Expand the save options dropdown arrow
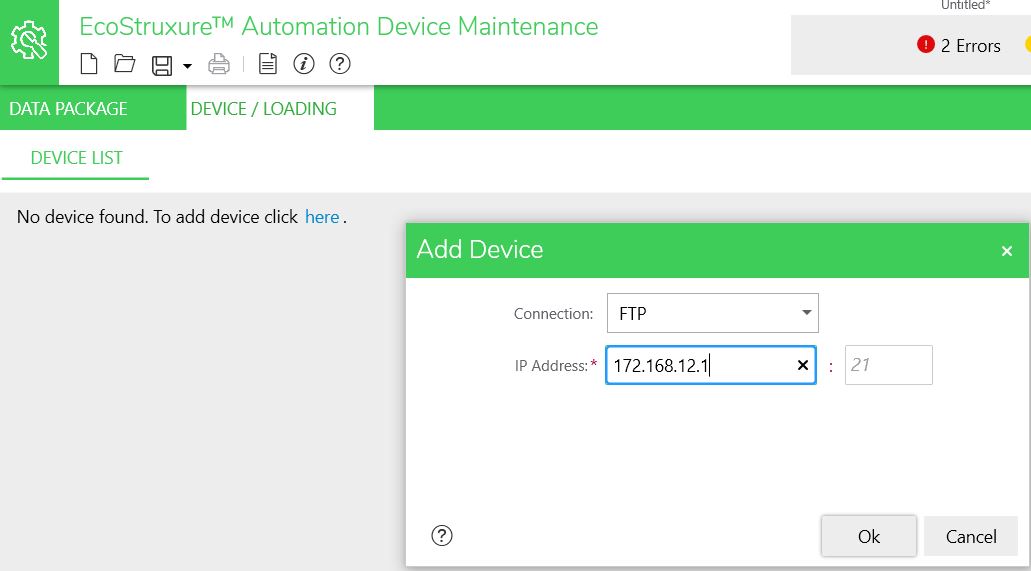 (187, 66)
